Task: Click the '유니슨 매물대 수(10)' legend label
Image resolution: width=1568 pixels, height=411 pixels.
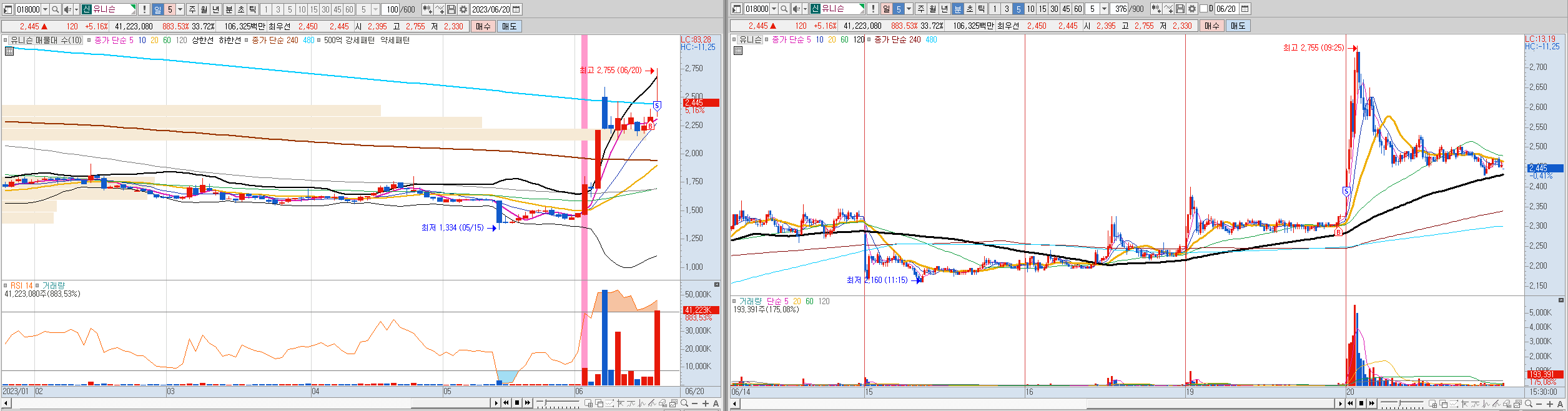Action: click(46, 40)
